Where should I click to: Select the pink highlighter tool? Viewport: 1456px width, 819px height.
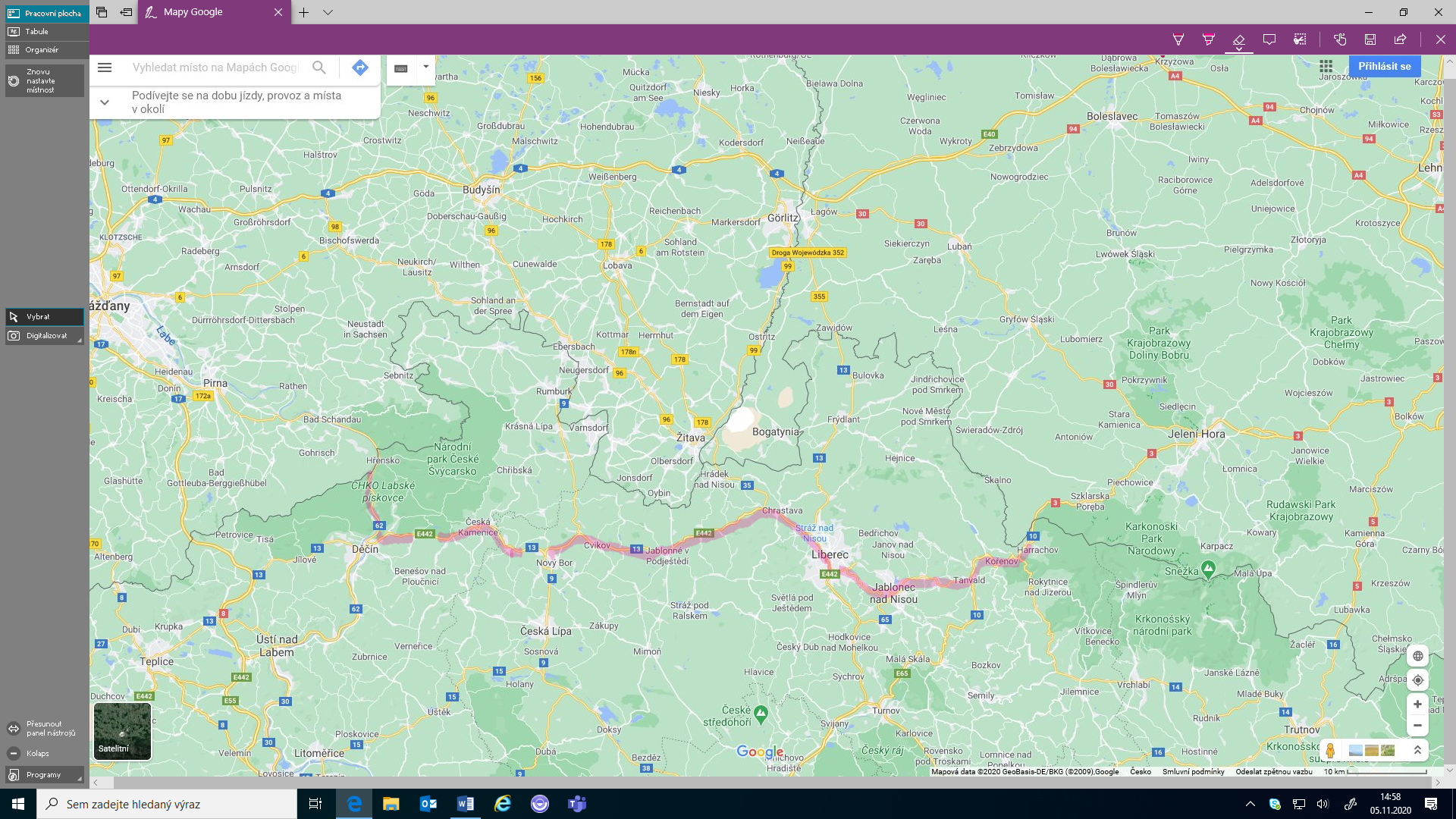1208,39
